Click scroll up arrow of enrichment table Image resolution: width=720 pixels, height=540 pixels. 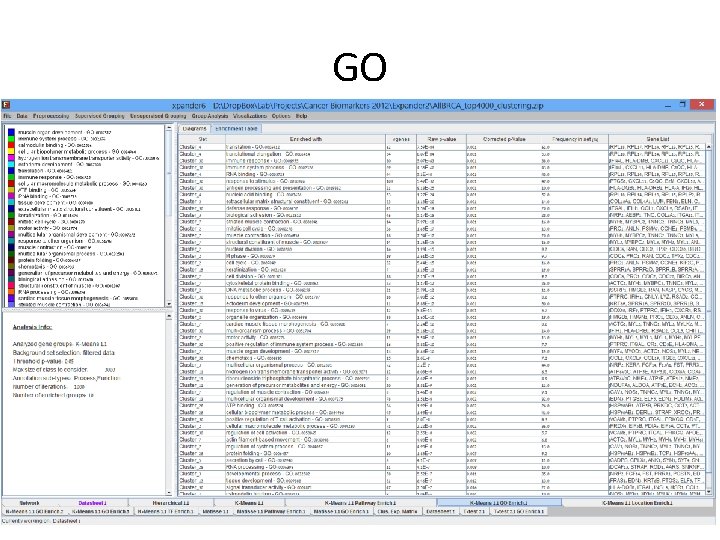pos(709,147)
